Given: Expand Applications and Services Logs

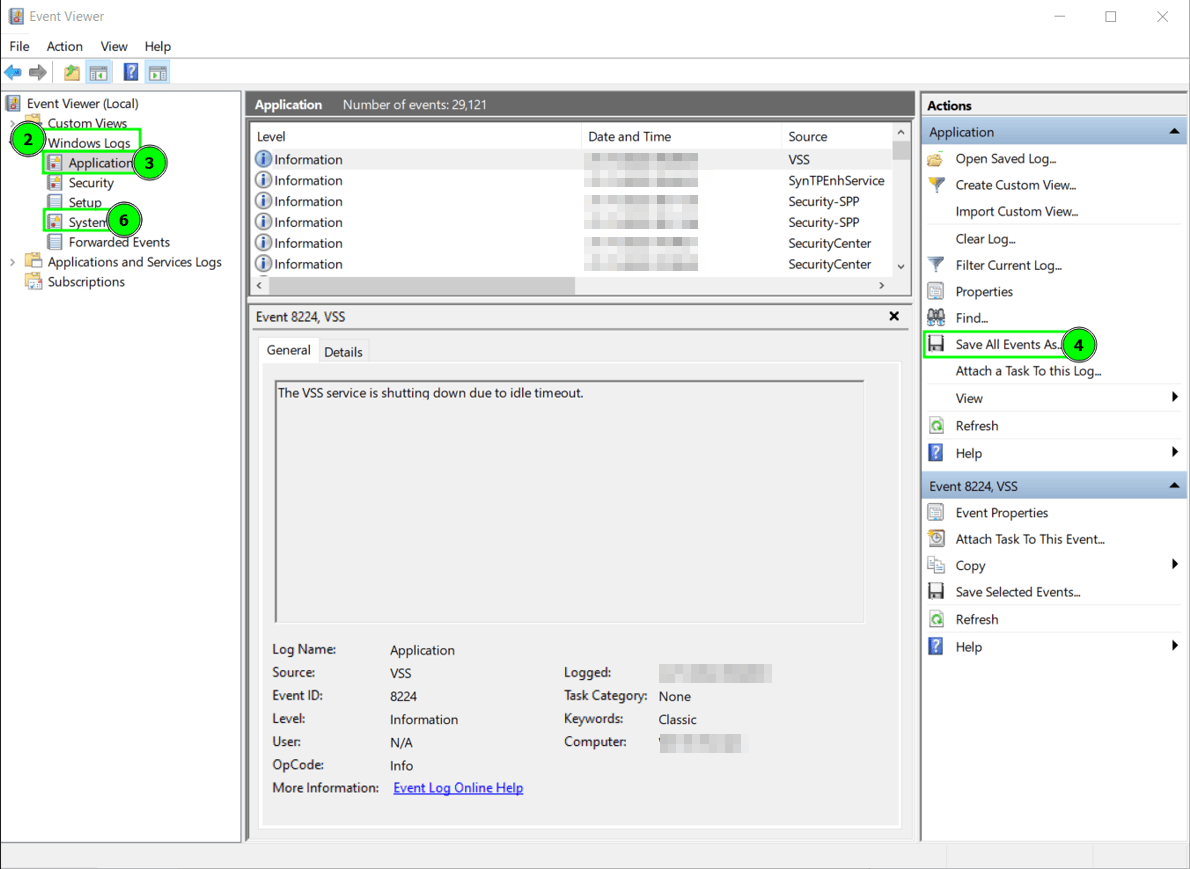Looking at the screenshot, I should pos(11,261).
